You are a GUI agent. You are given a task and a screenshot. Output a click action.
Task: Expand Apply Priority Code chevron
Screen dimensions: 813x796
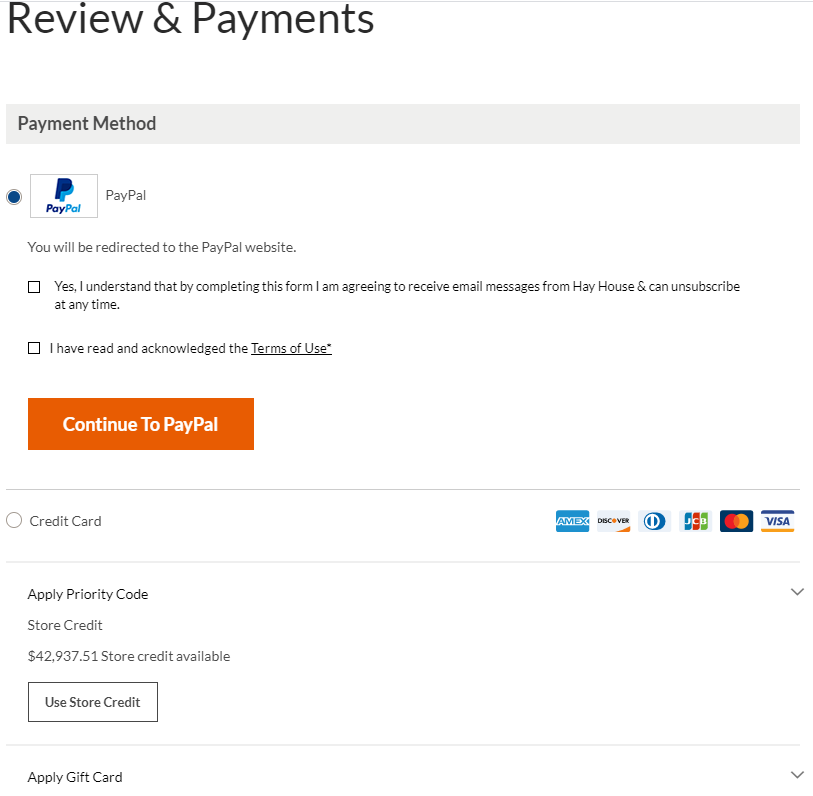point(797,592)
